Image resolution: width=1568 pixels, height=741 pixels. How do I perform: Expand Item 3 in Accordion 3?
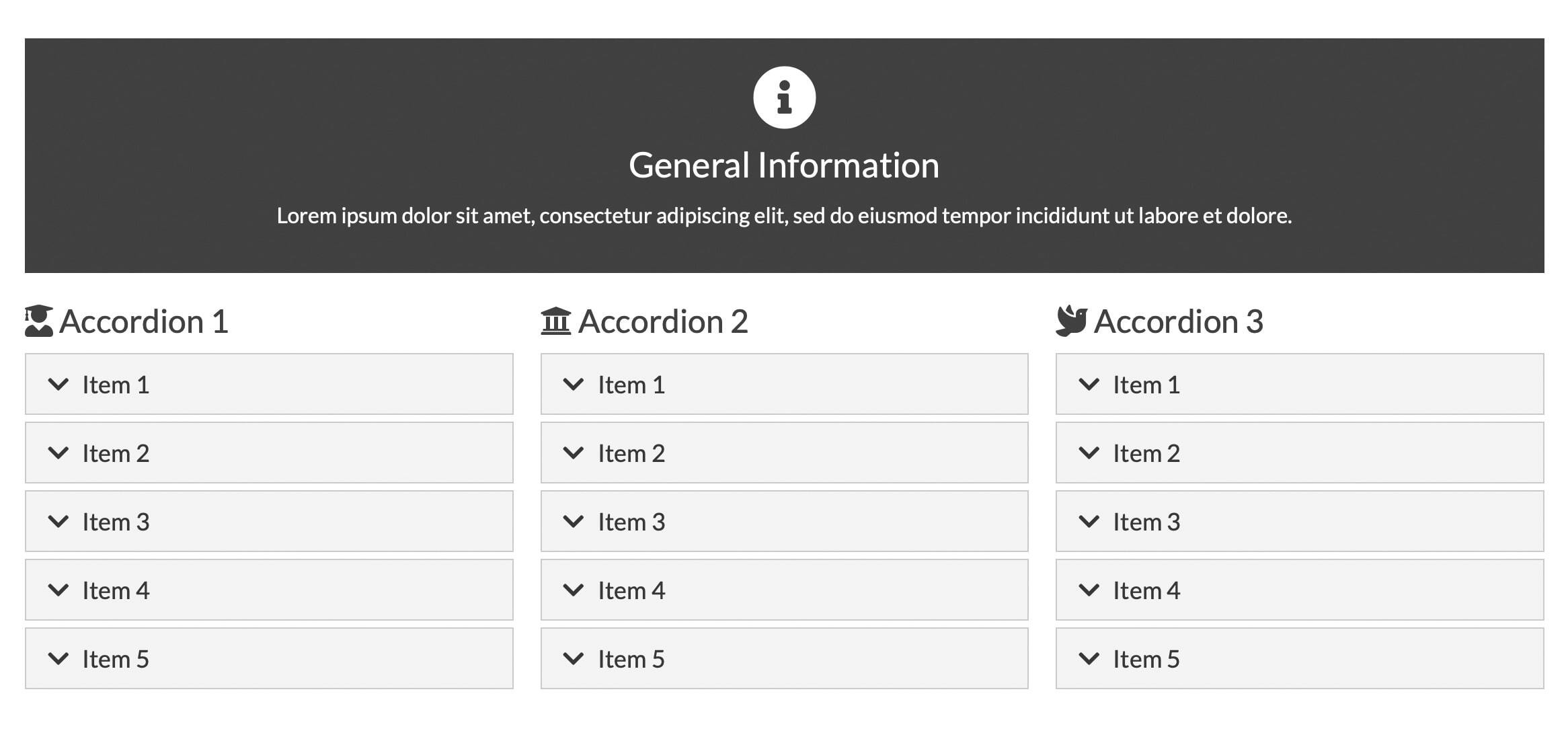(x=1299, y=522)
